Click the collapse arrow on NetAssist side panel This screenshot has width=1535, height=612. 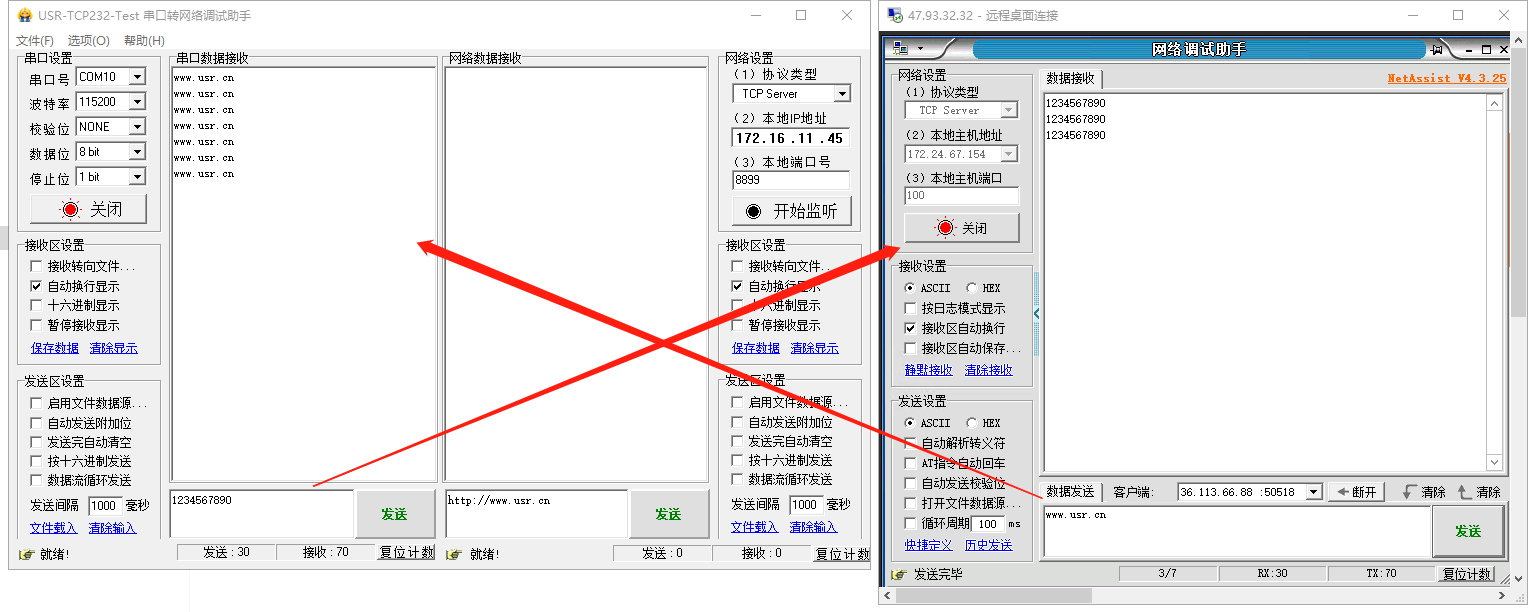pos(1036,314)
